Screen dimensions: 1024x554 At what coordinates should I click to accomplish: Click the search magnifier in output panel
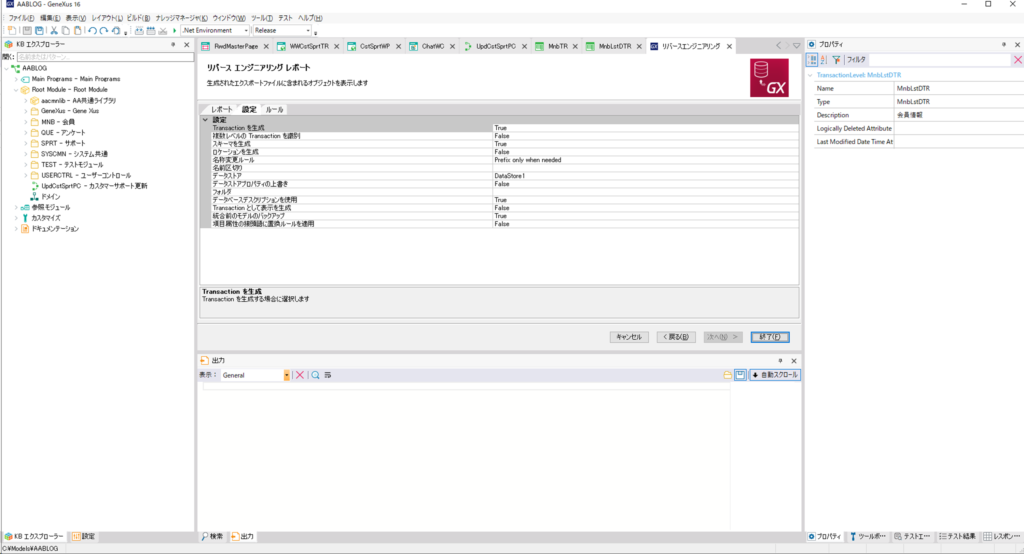[315, 375]
